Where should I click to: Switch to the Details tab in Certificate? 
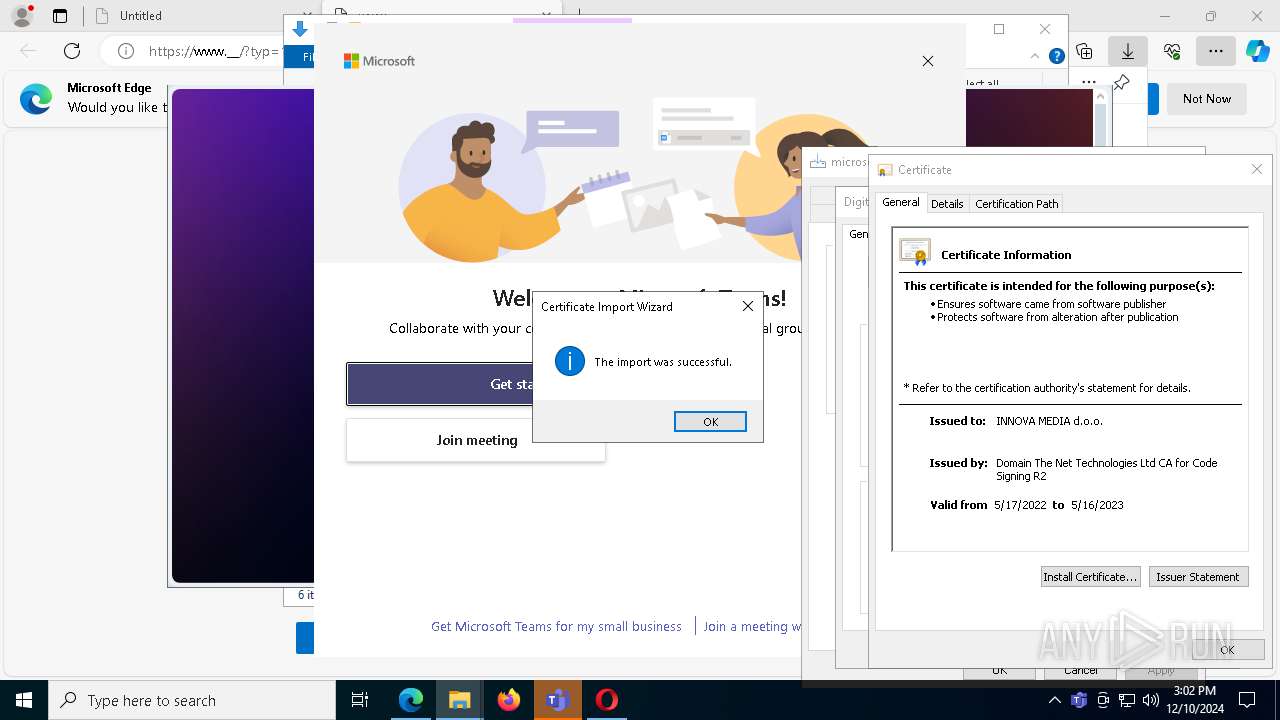tap(946, 203)
